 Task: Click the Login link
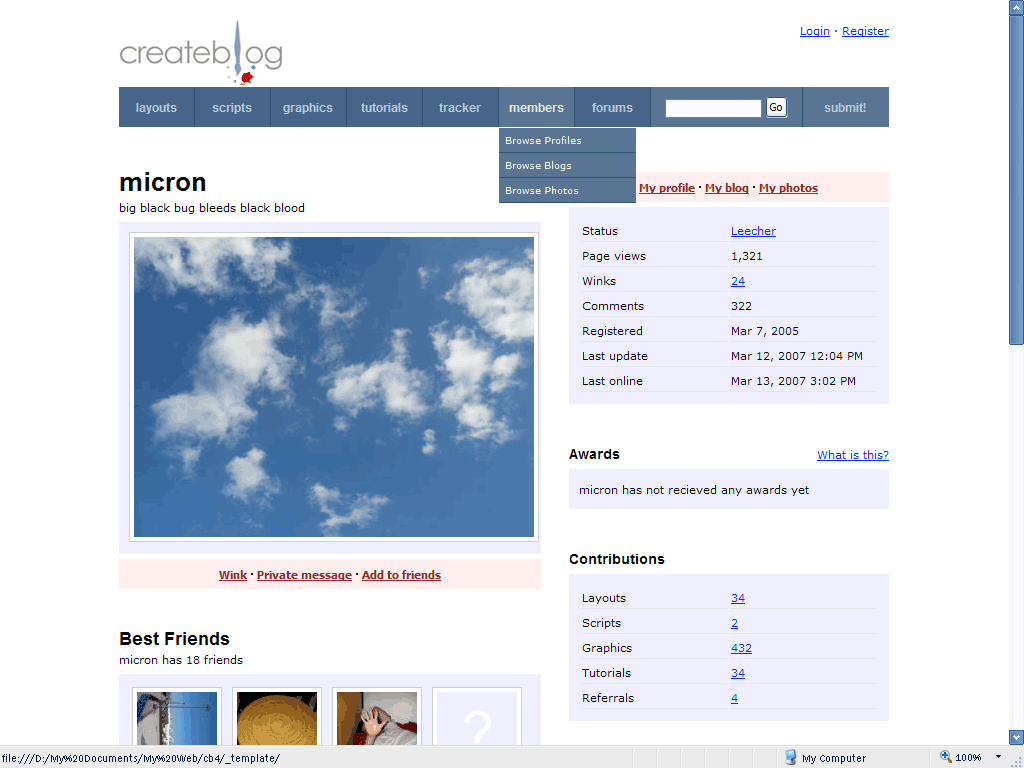click(814, 31)
